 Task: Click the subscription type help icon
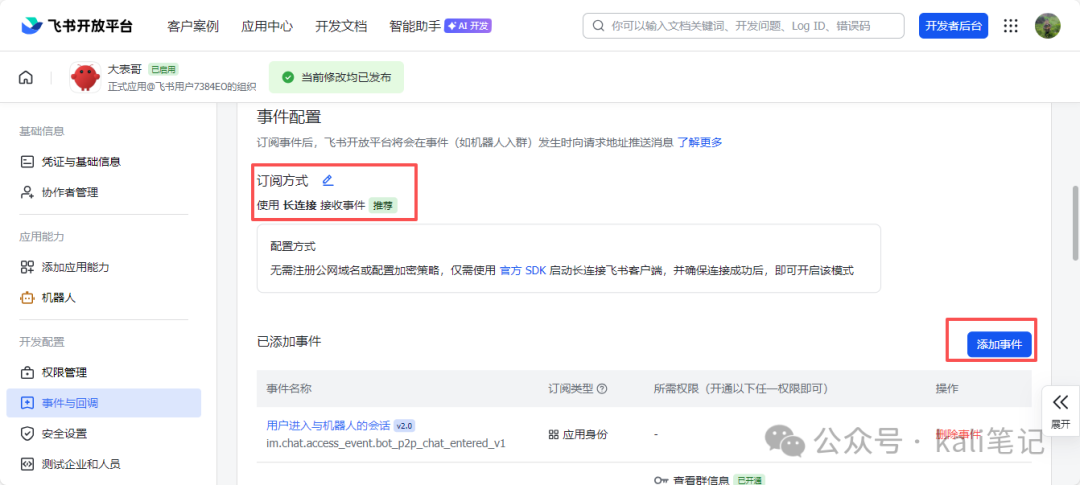(x=602, y=389)
